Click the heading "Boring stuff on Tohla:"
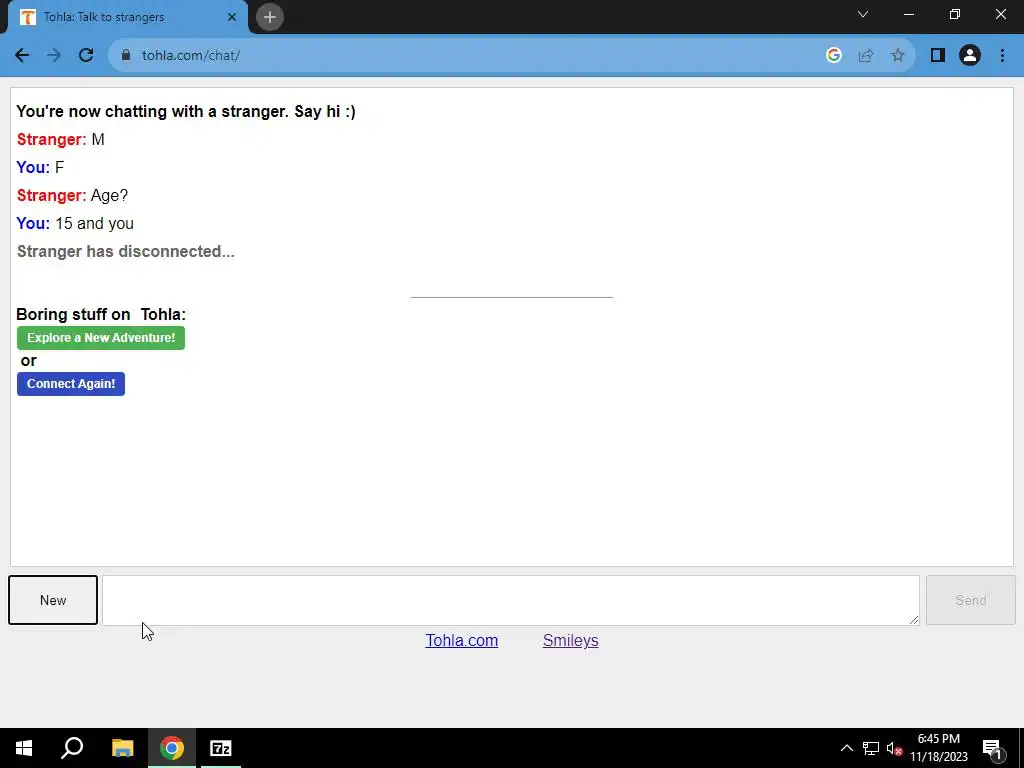The height and width of the screenshot is (768, 1024). click(x=101, y=314)
